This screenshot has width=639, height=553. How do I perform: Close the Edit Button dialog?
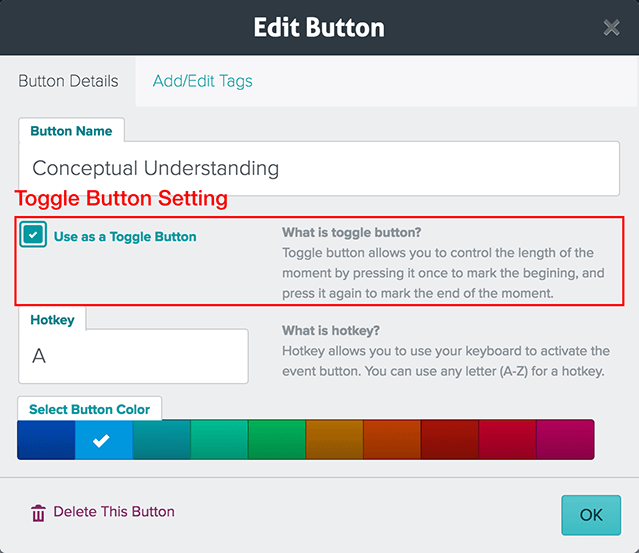coord(611,28)
